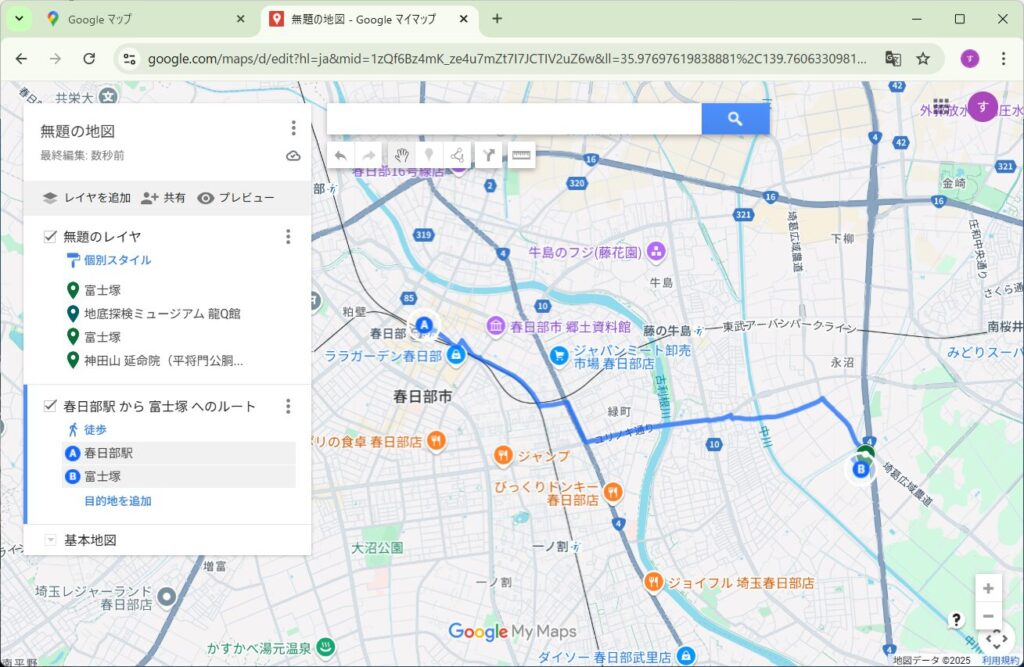Click the かすかべ湯元温泉 hot spring pin
Screen dimensions: 1024x667
tap(325, 647)
